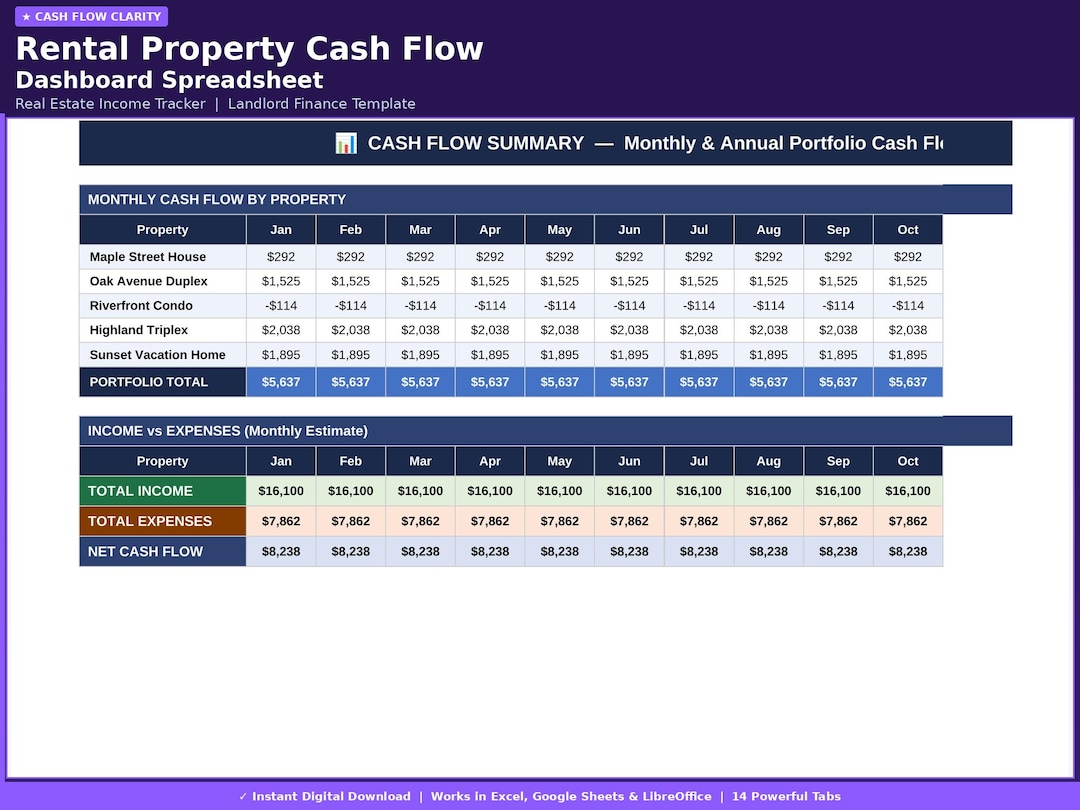Image resolution: width=1080 pixels, height=810 pixels.
Task: Click 14 Powerful Tabs footer text
Action: [787, 796]
